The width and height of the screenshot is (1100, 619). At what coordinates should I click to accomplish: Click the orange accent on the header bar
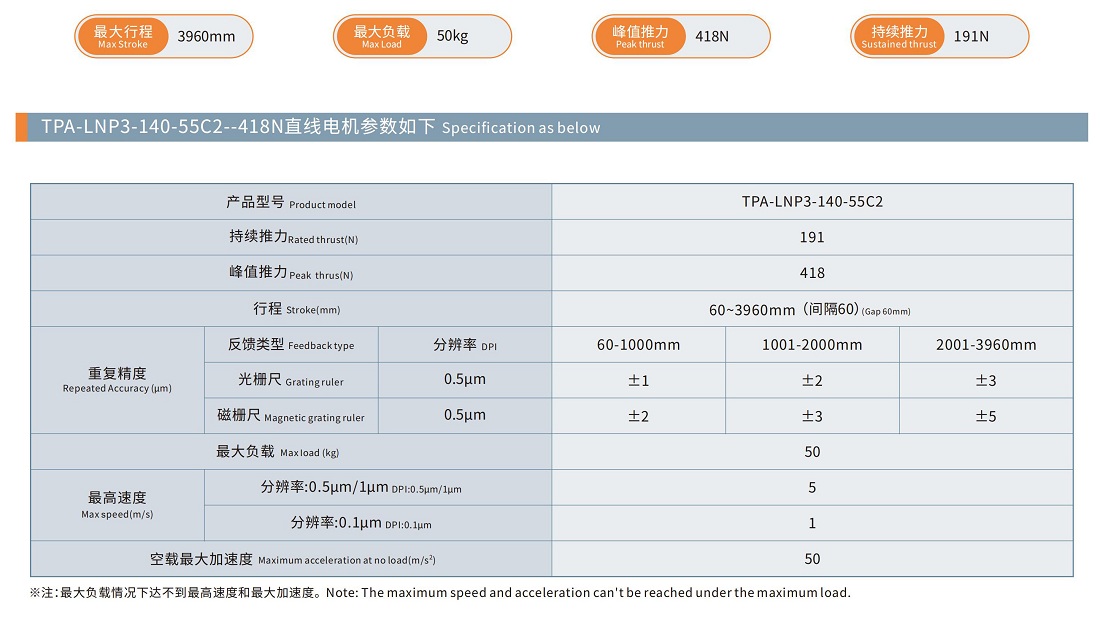(x=21, y=127)
